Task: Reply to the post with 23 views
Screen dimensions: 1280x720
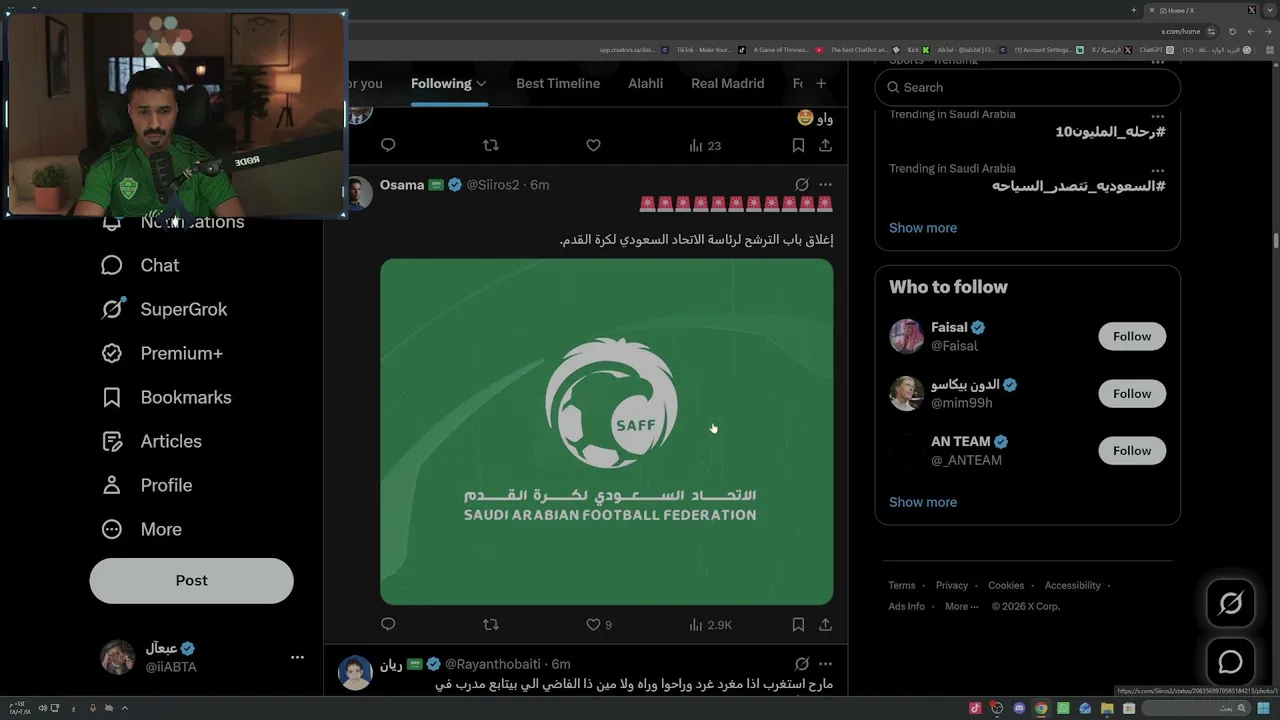Action: click(x=388, y=145)
